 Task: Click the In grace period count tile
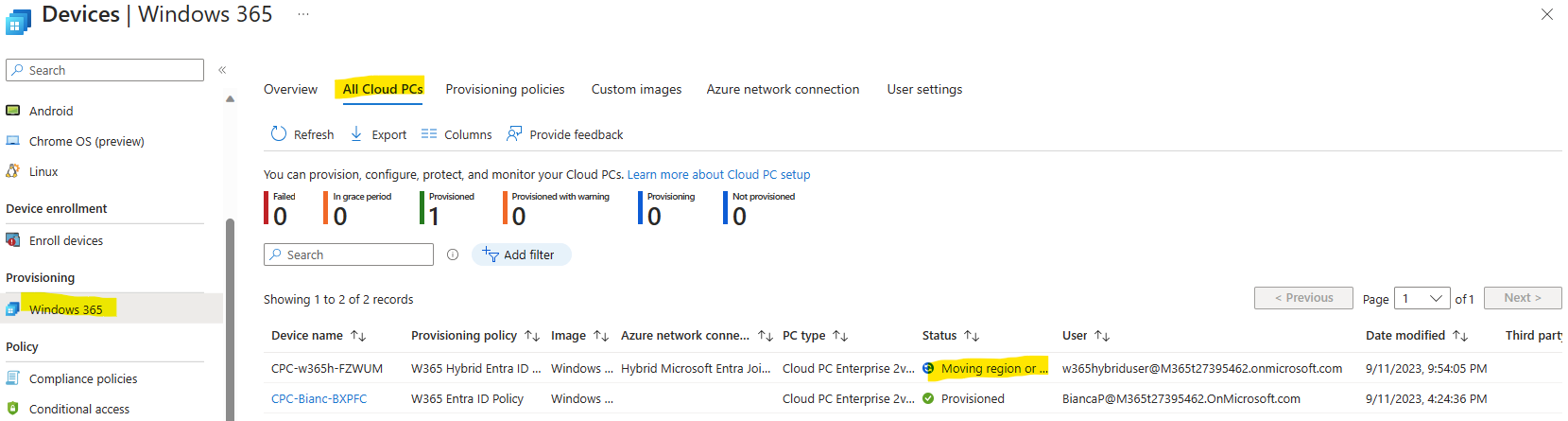tap(357, 208)
